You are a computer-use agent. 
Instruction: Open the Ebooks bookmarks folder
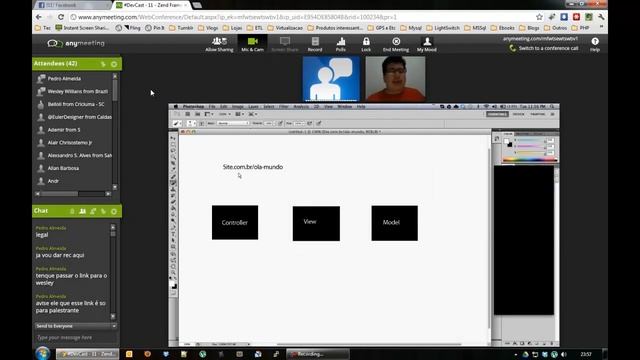[x=502, y=28]
